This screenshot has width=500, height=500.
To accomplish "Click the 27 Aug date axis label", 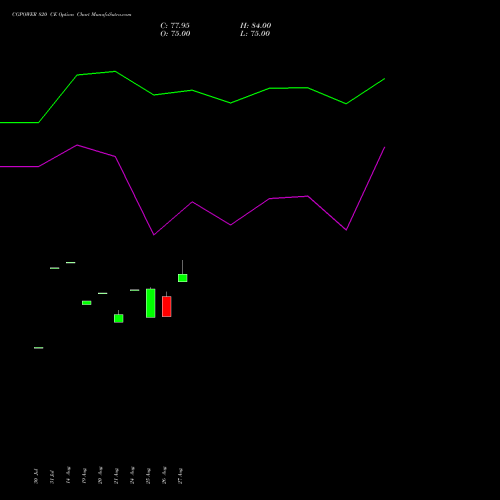I will click(x=180, y=476).
